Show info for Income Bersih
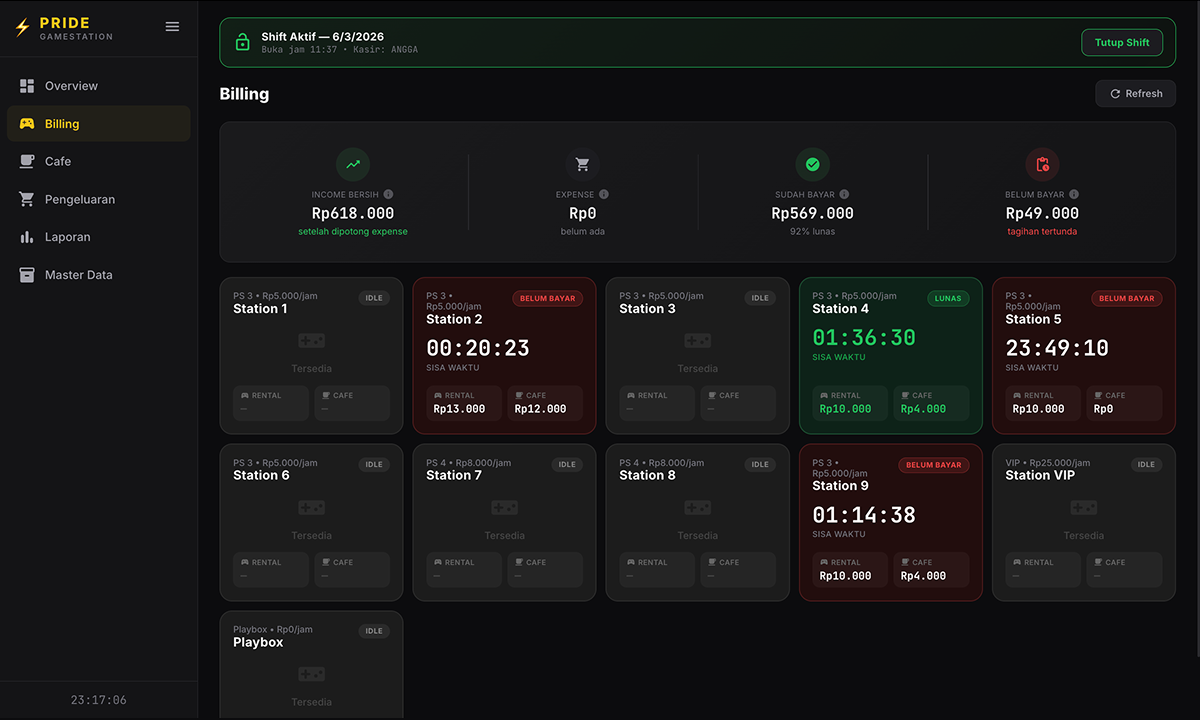The width and height of the screenshot is (1200, 720). pyautogui.click(x=388, y=195)
